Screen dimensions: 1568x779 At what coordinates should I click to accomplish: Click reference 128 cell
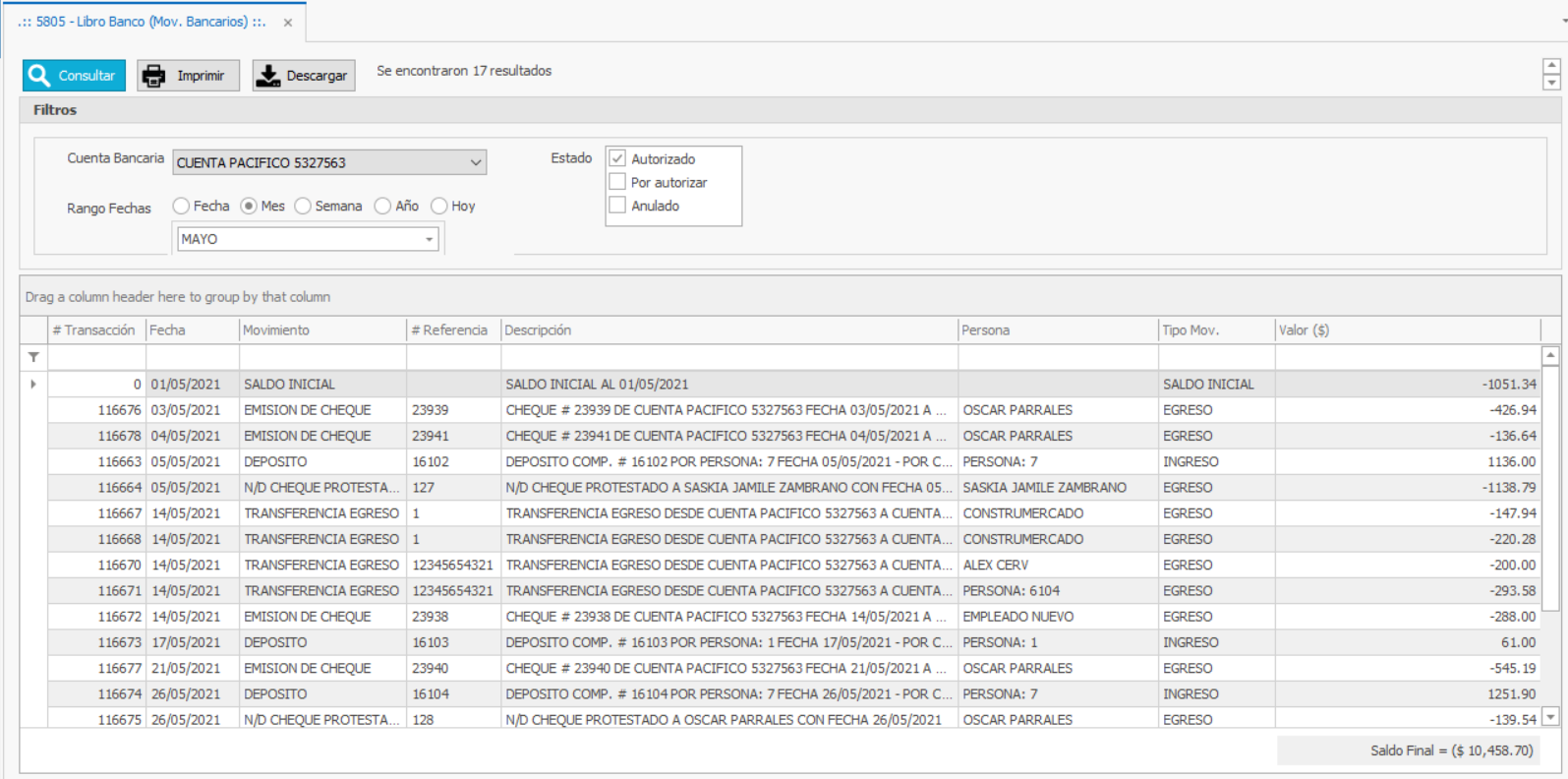tap(453, 720)
